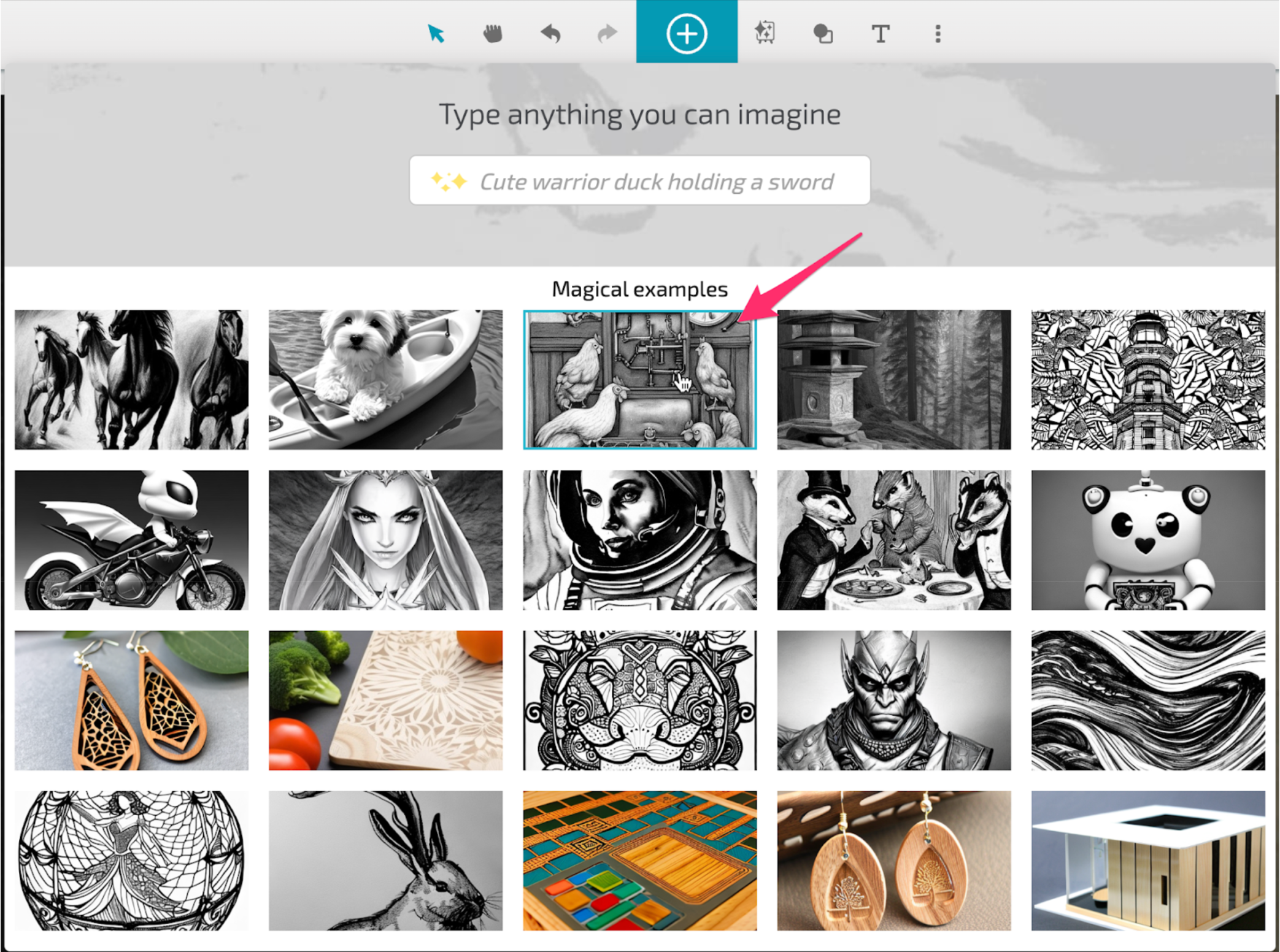Click the undo arrow icon

tap(550, 33)
